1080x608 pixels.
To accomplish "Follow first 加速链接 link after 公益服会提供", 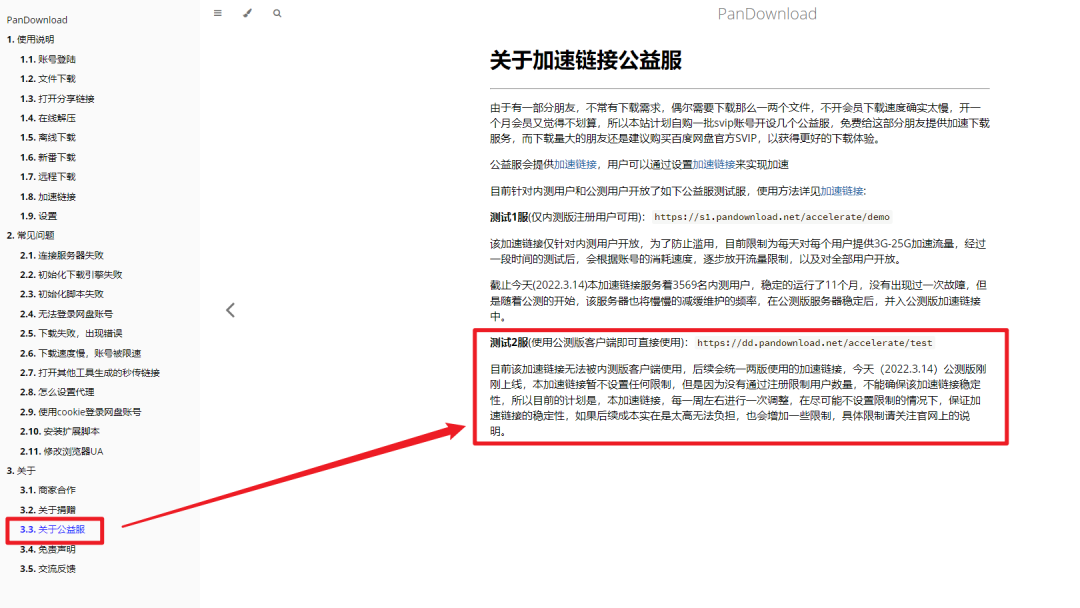I will 575,164.
